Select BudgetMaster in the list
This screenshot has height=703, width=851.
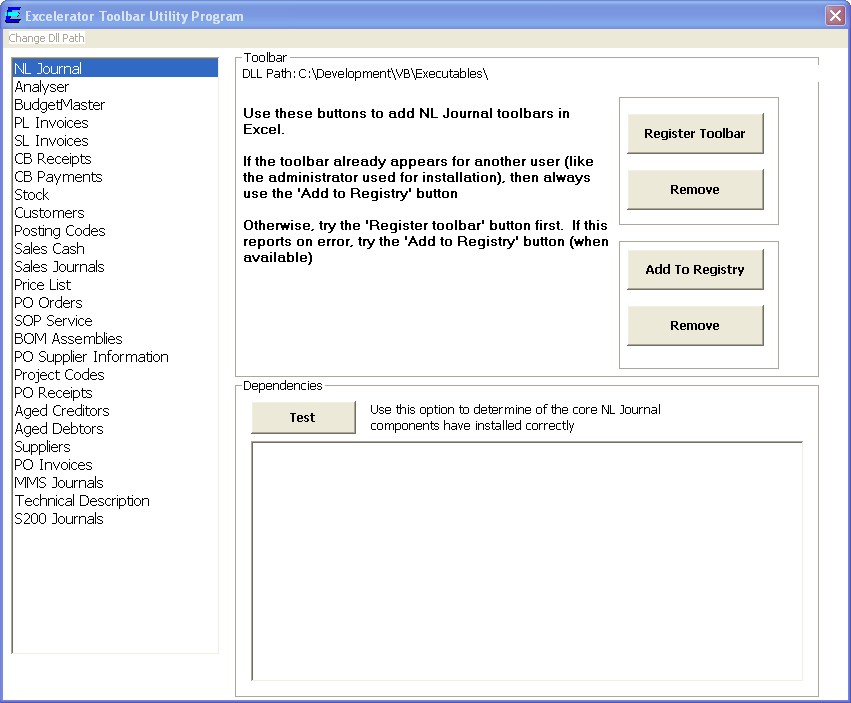click(115, 105)
